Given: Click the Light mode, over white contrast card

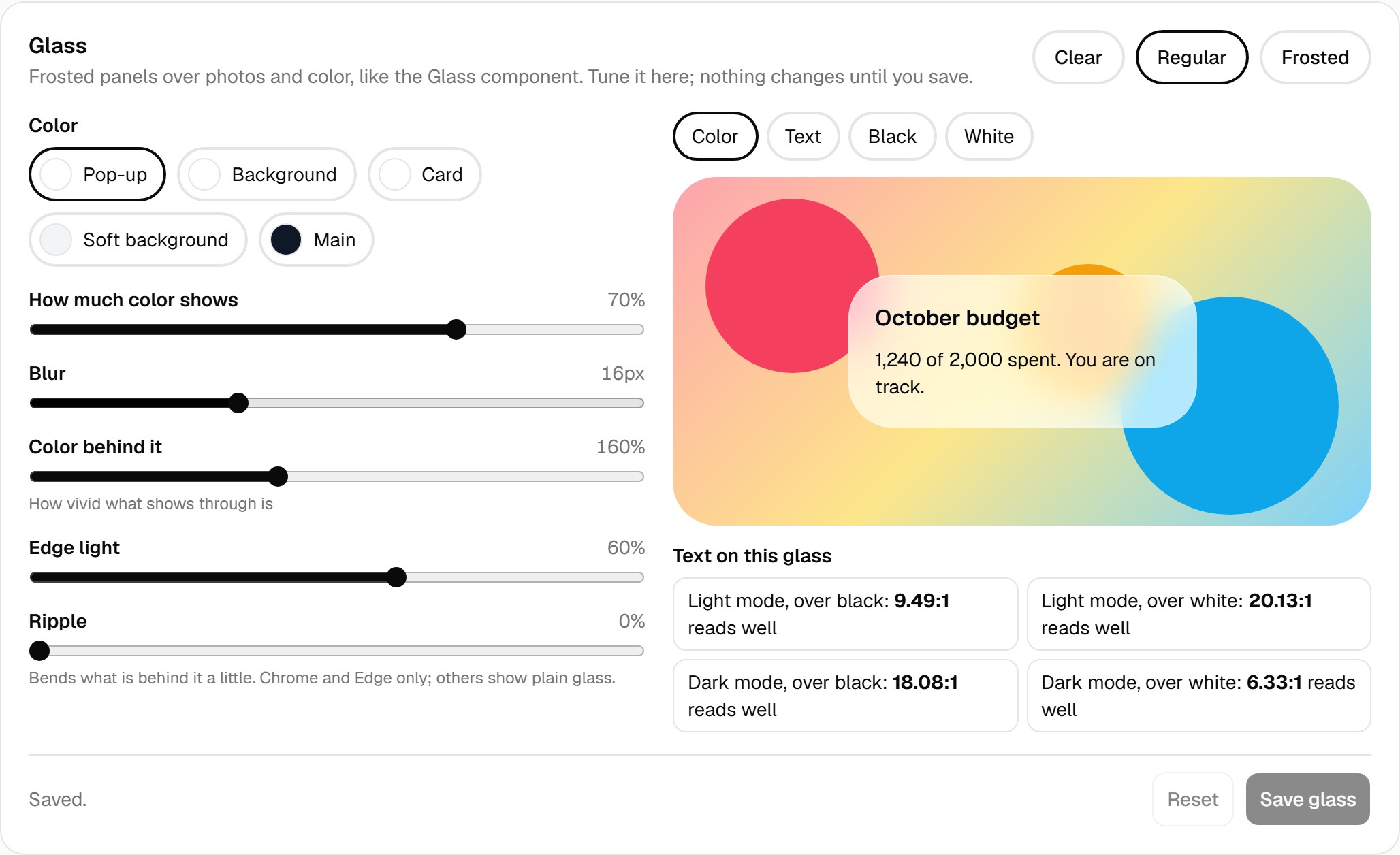Looking at the screenshot, I should coord(1198,614).
